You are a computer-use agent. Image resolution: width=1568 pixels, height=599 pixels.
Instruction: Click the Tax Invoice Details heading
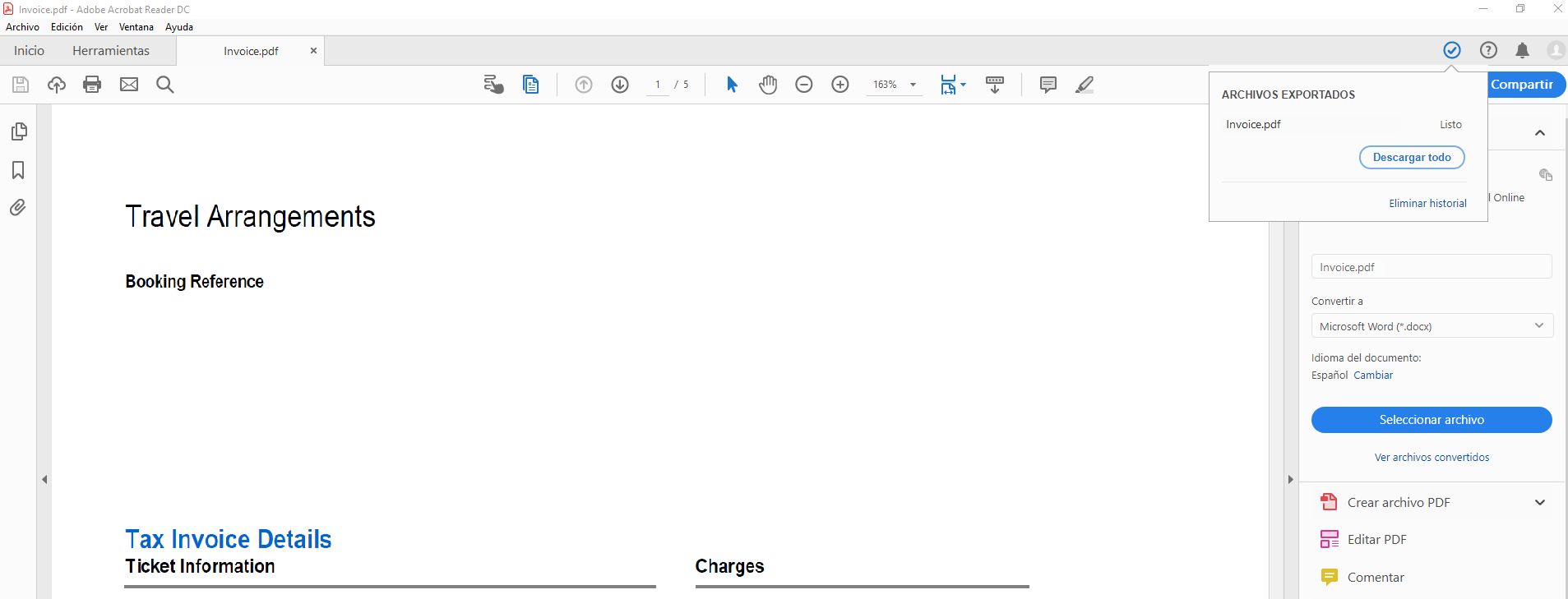[x=229, y=539]
